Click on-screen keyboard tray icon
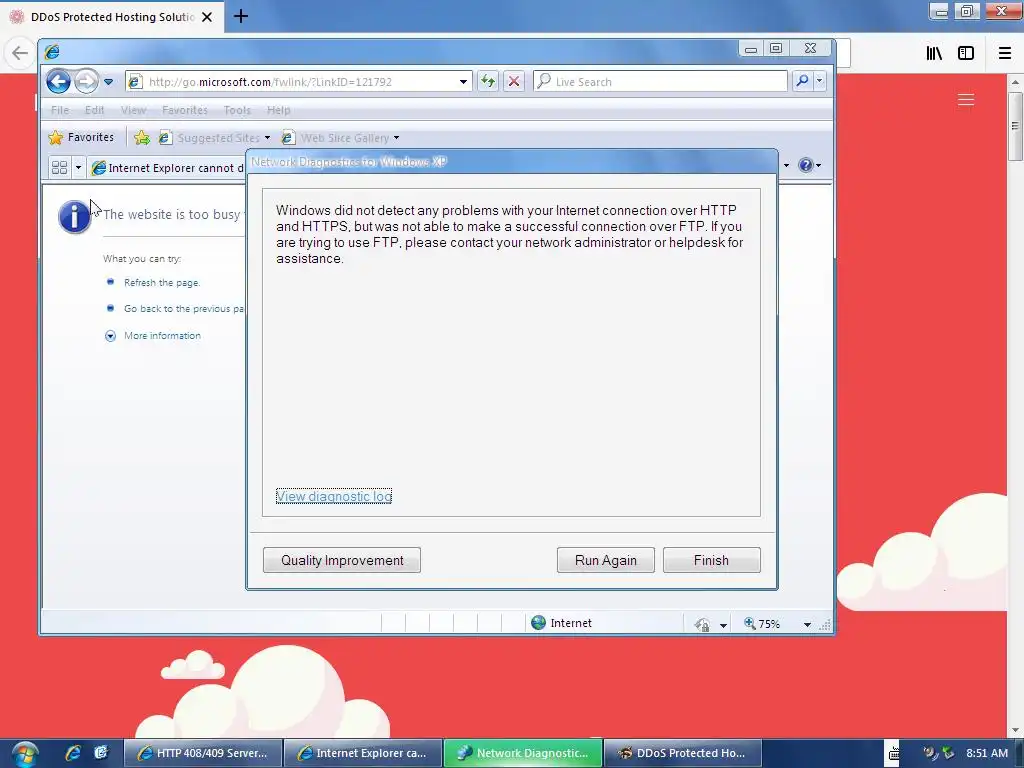1024x768 pixels. (x=895, y=754)
